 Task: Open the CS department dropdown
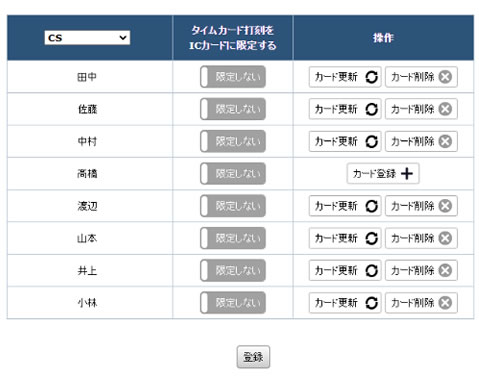pos(87,38)
